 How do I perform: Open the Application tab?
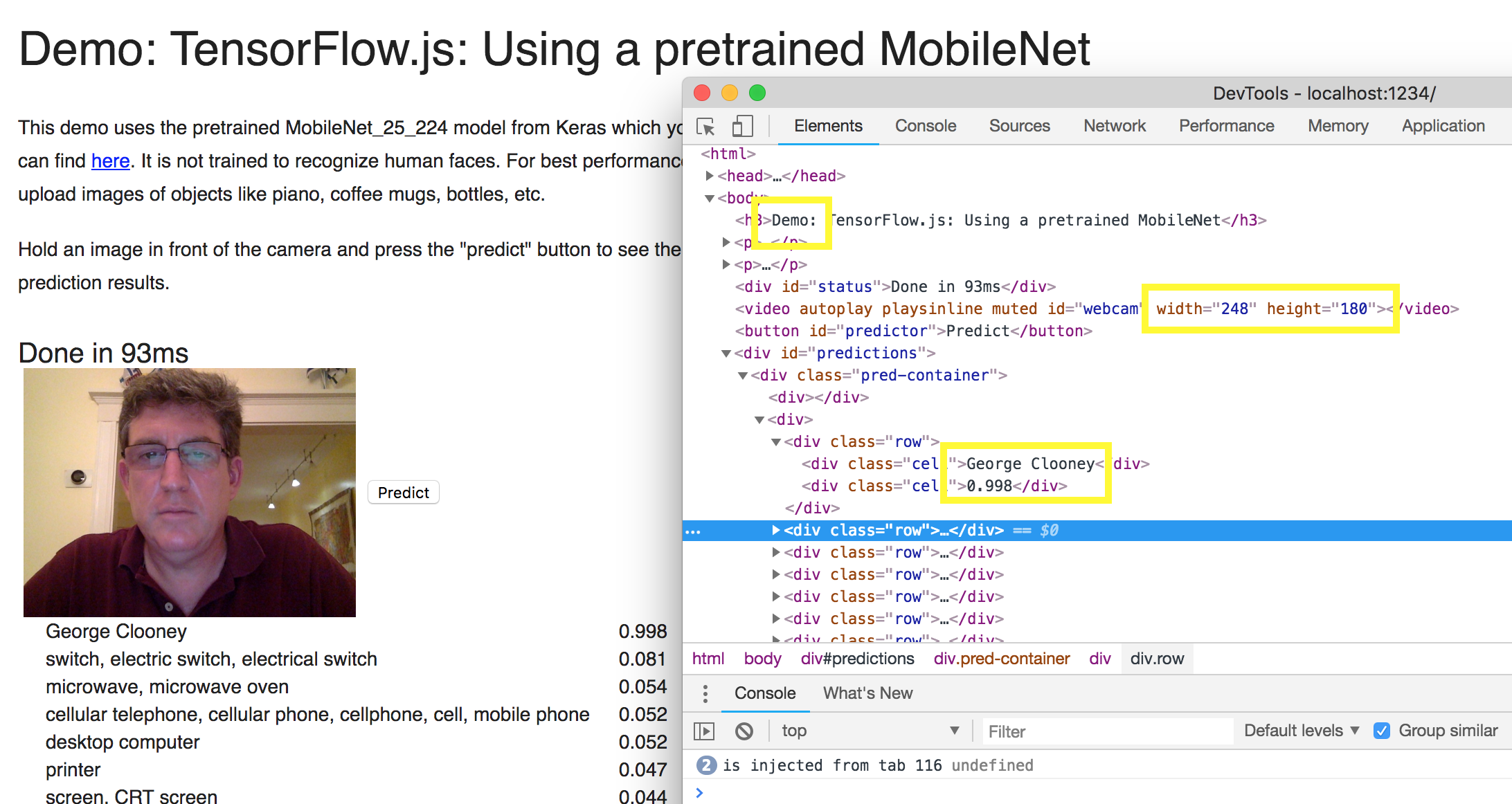pyautogui.click(x=1443, y=126)
